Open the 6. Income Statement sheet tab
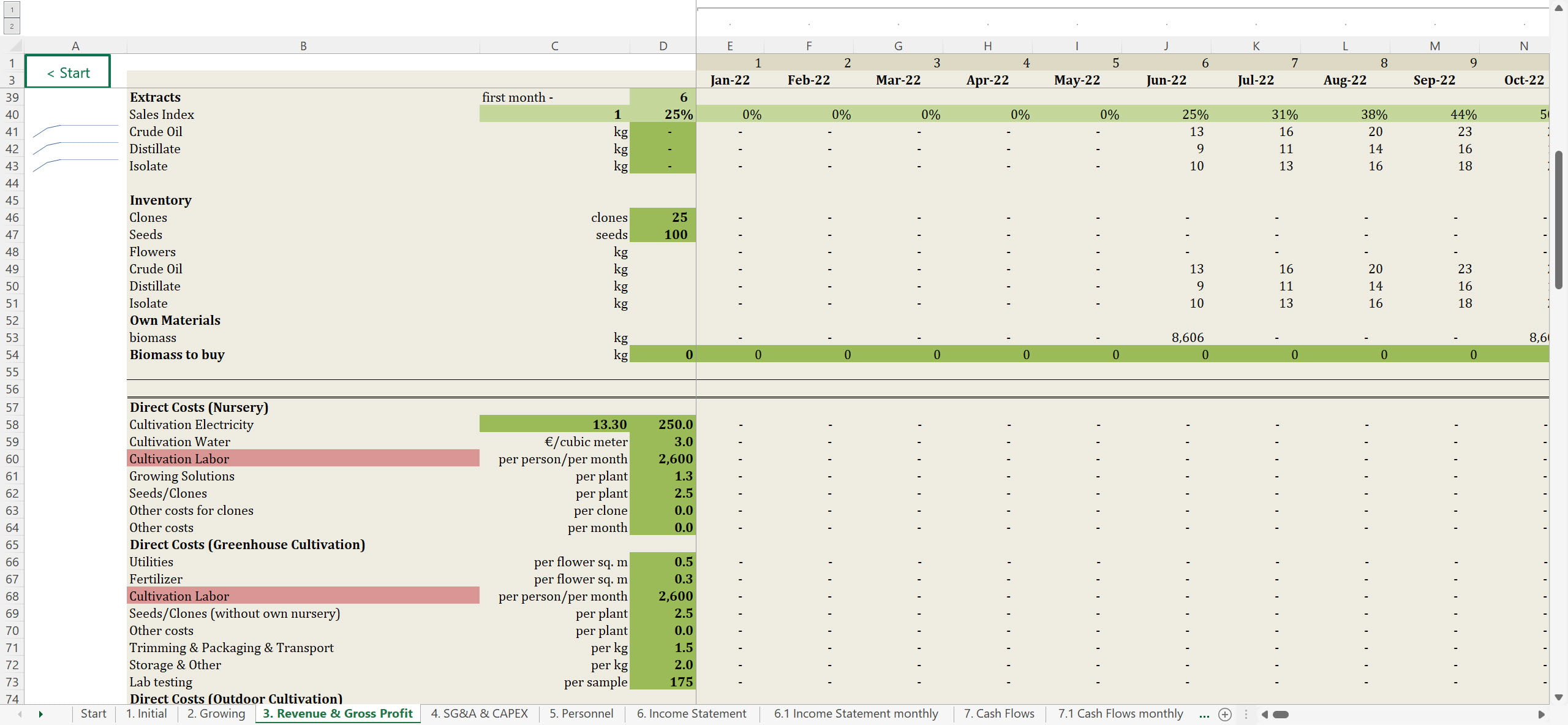 click(x=691, y=713)
